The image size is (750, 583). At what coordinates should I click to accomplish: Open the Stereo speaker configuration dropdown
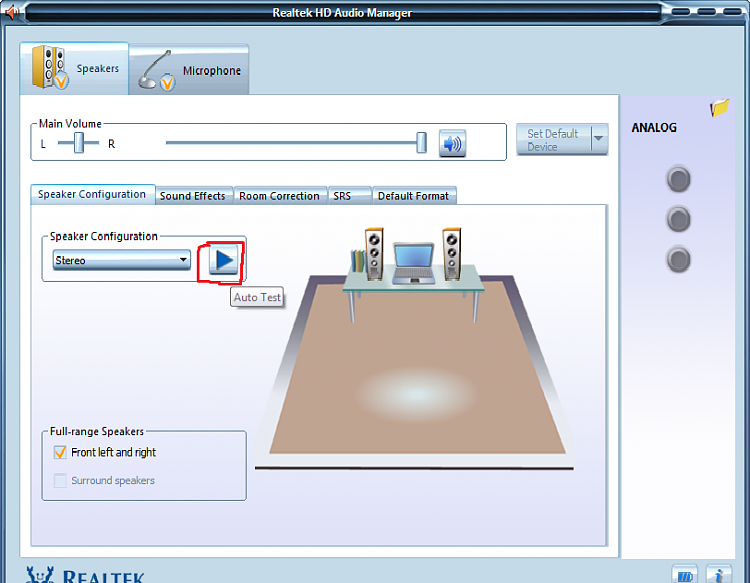[121, 260]
